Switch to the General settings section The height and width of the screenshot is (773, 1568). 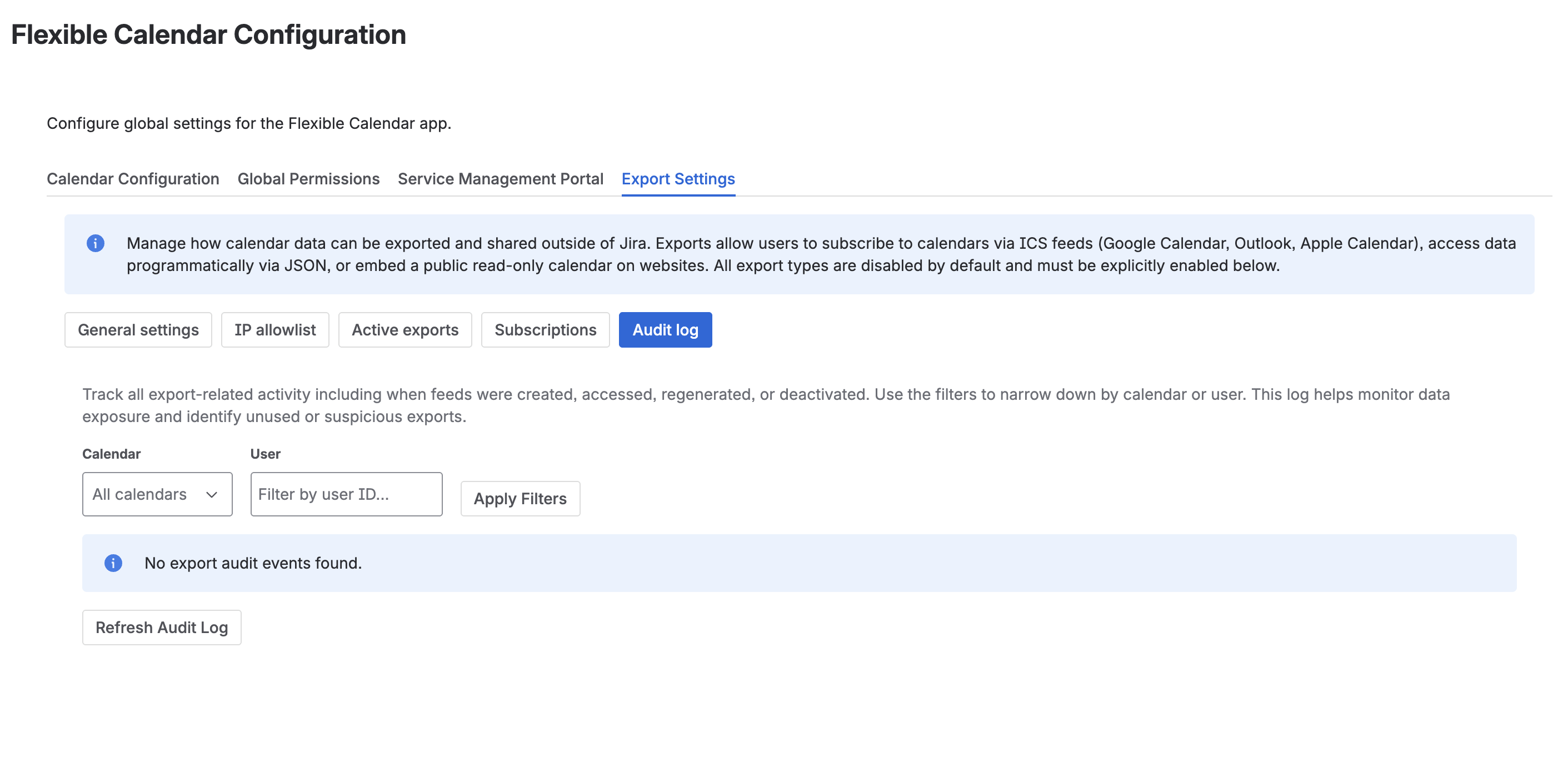(x=138, y=329)
